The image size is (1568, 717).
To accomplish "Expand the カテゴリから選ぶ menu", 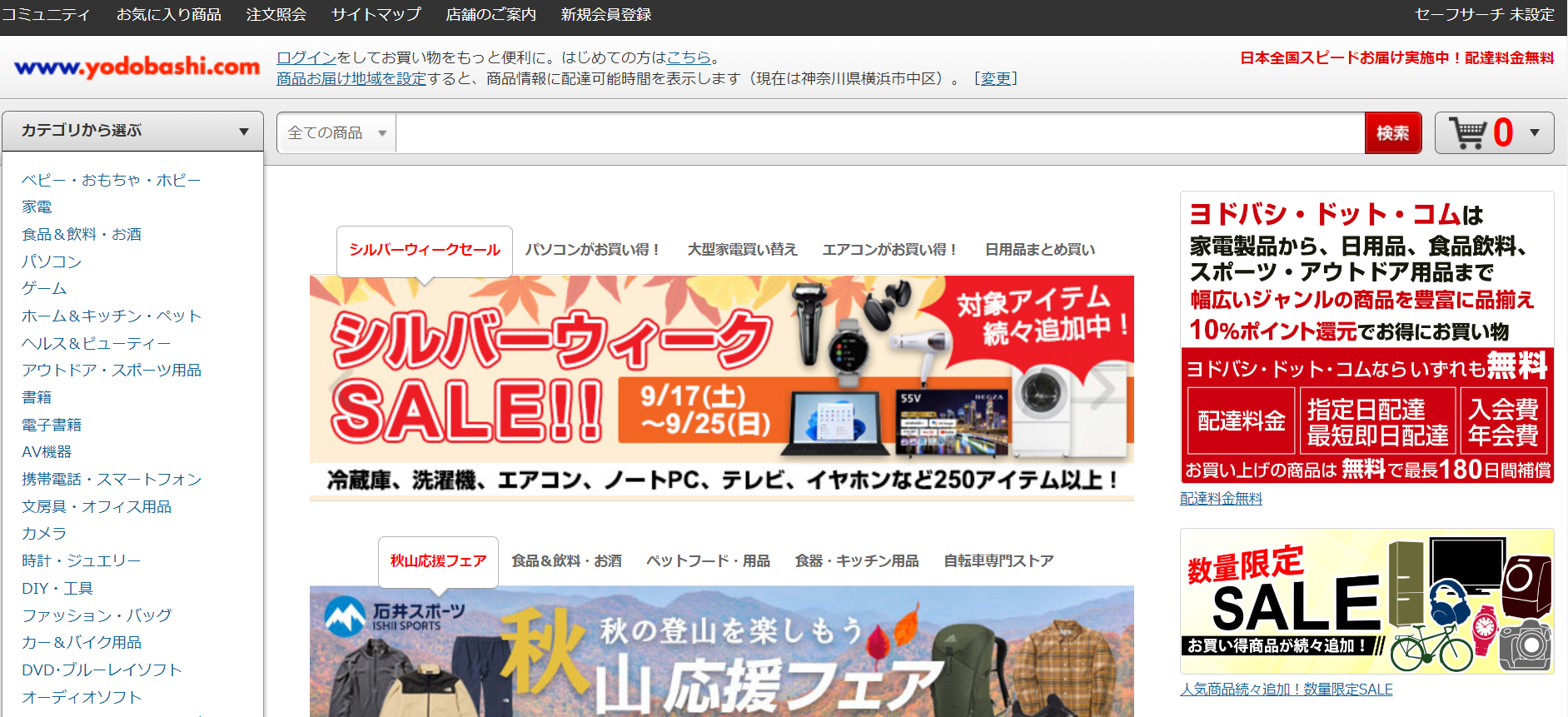I will (x=133, y=131).
